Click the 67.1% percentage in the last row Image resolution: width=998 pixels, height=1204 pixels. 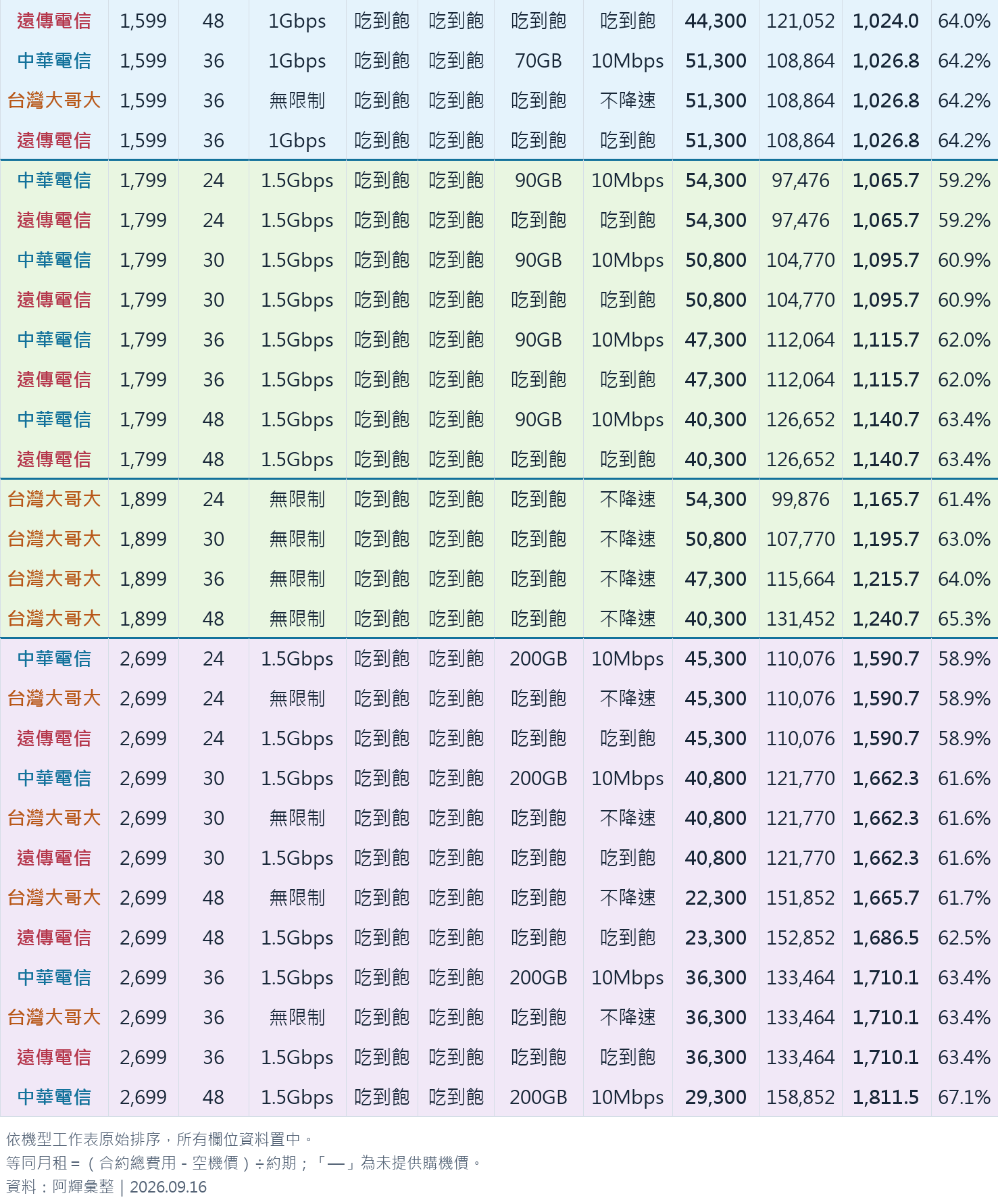pyautogui.click(x=964, y=1097)
